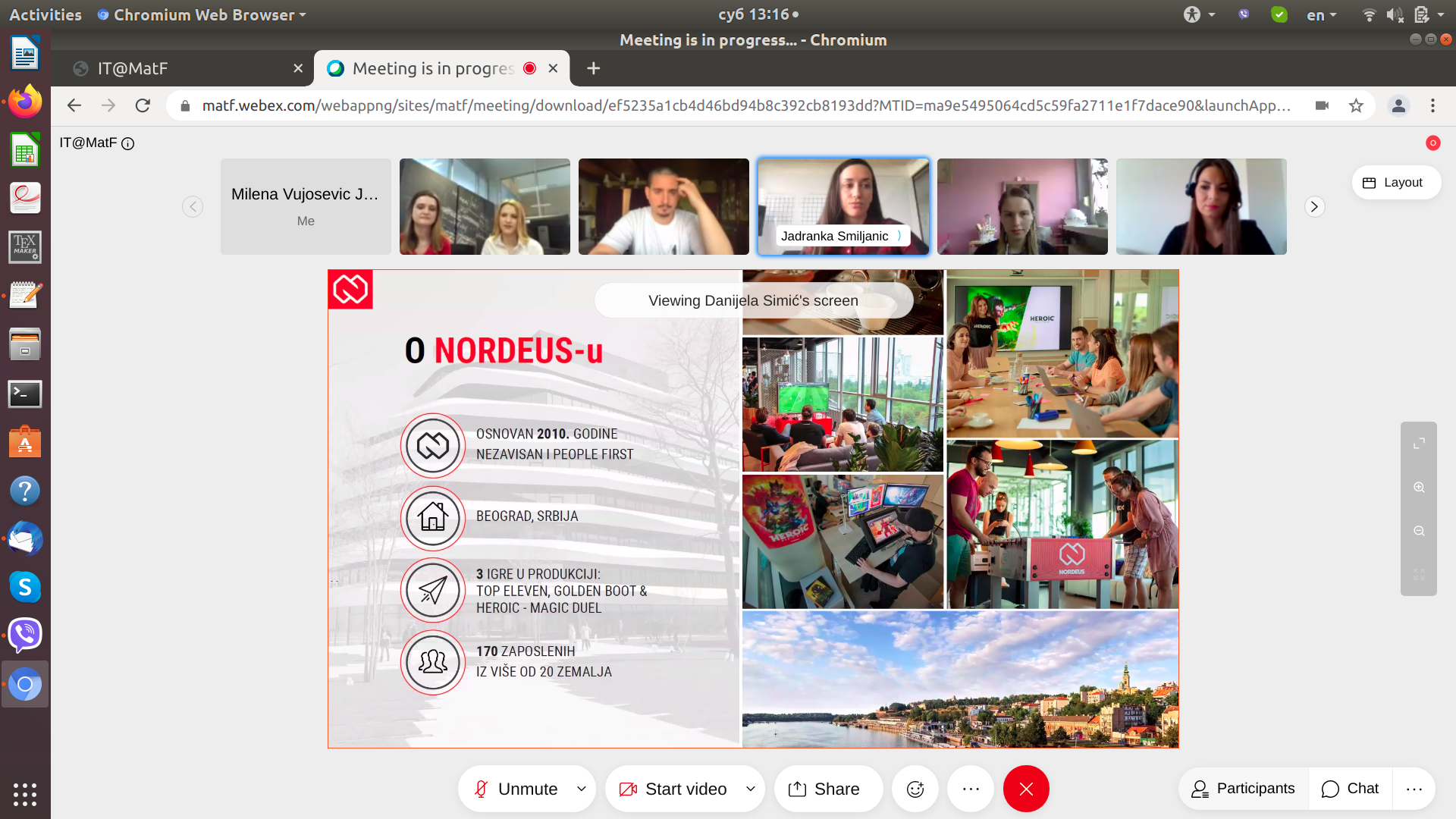Click the meeting info icon next to IT@MatF
Image resolution: width=1456 pixels, height=819 pixels.
point(128,143)
